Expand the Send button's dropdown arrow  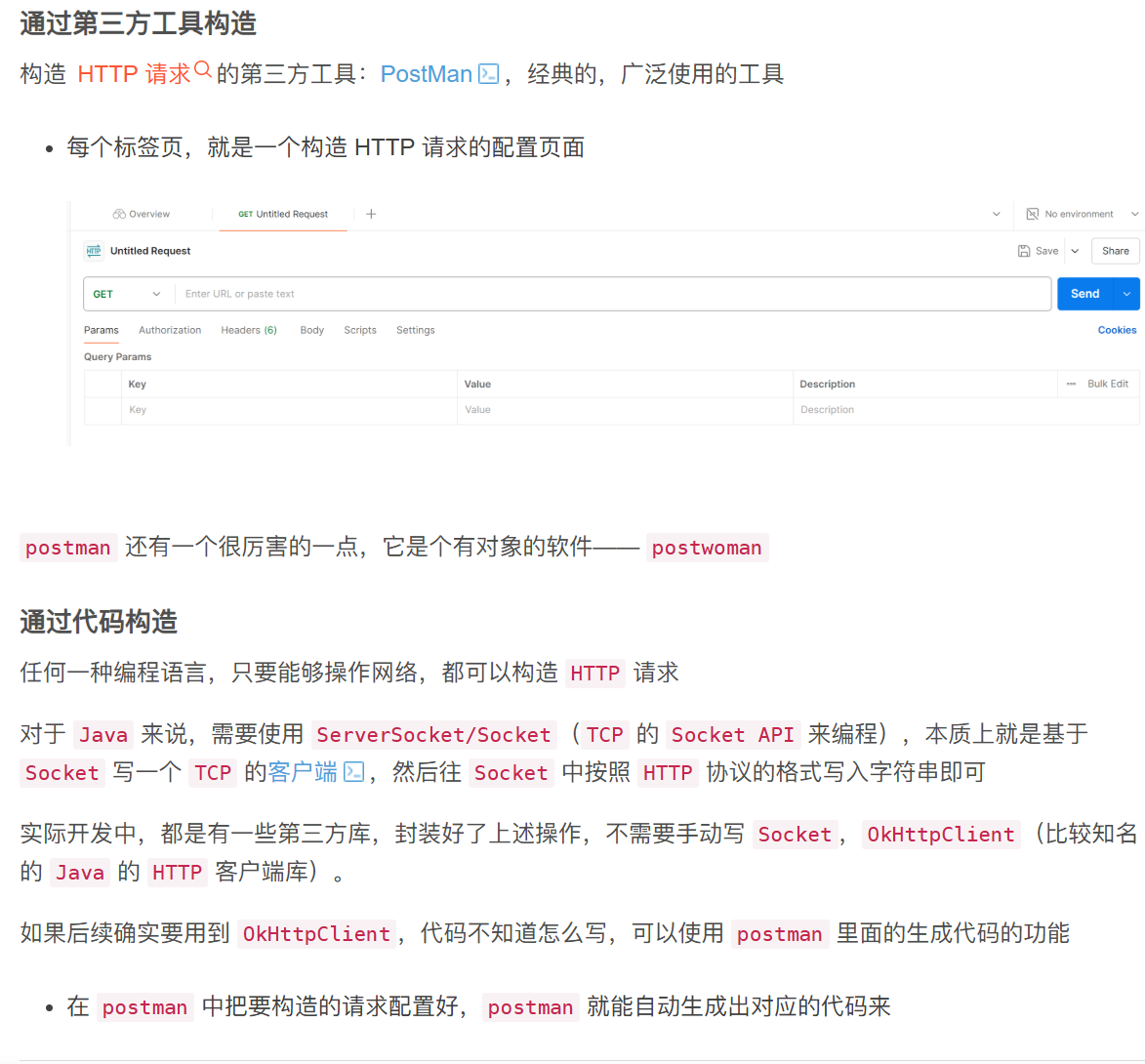[x=1127, y=293]
